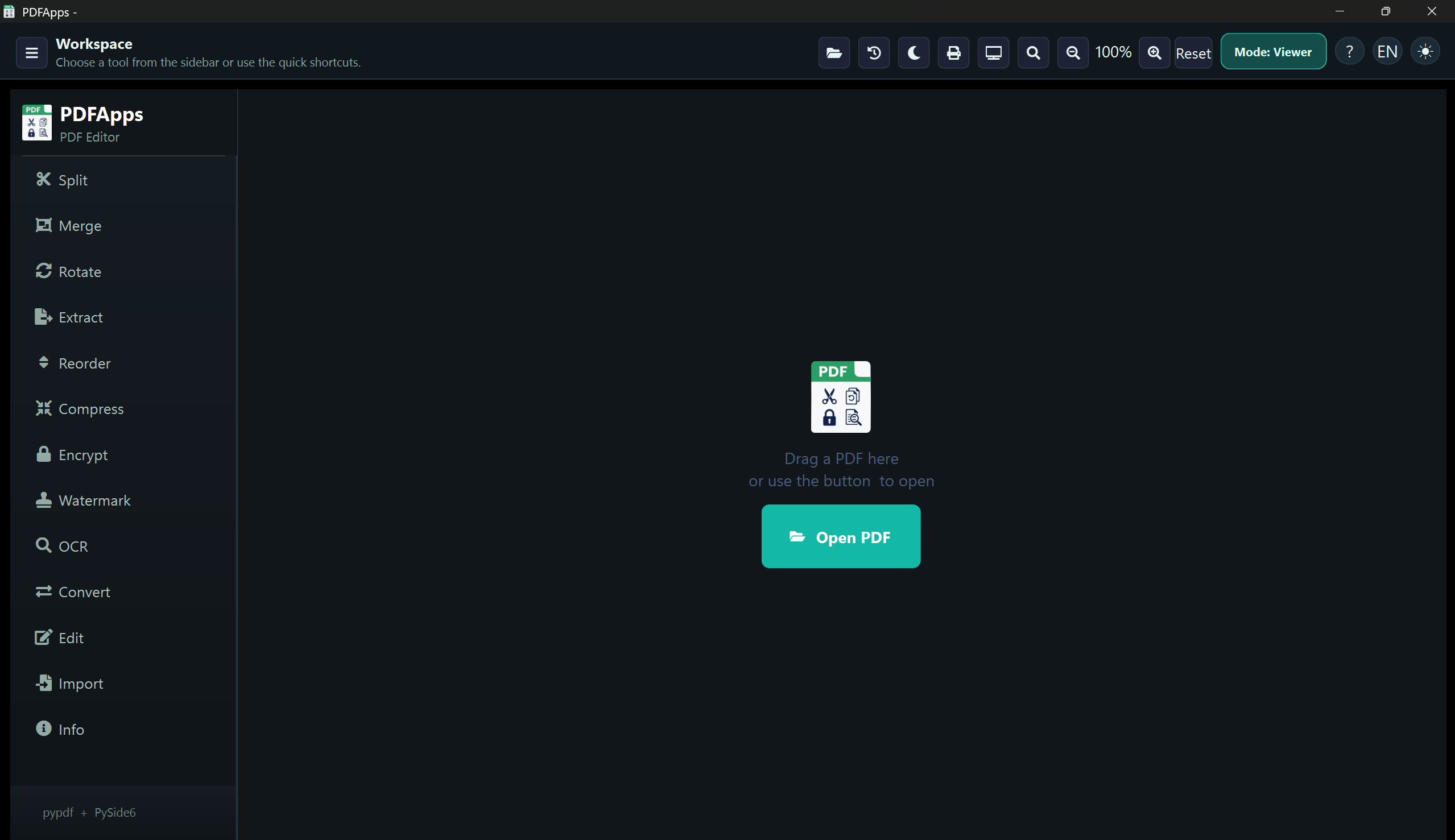Click the "Drag a PDF here" text

(x=841, y=458)
